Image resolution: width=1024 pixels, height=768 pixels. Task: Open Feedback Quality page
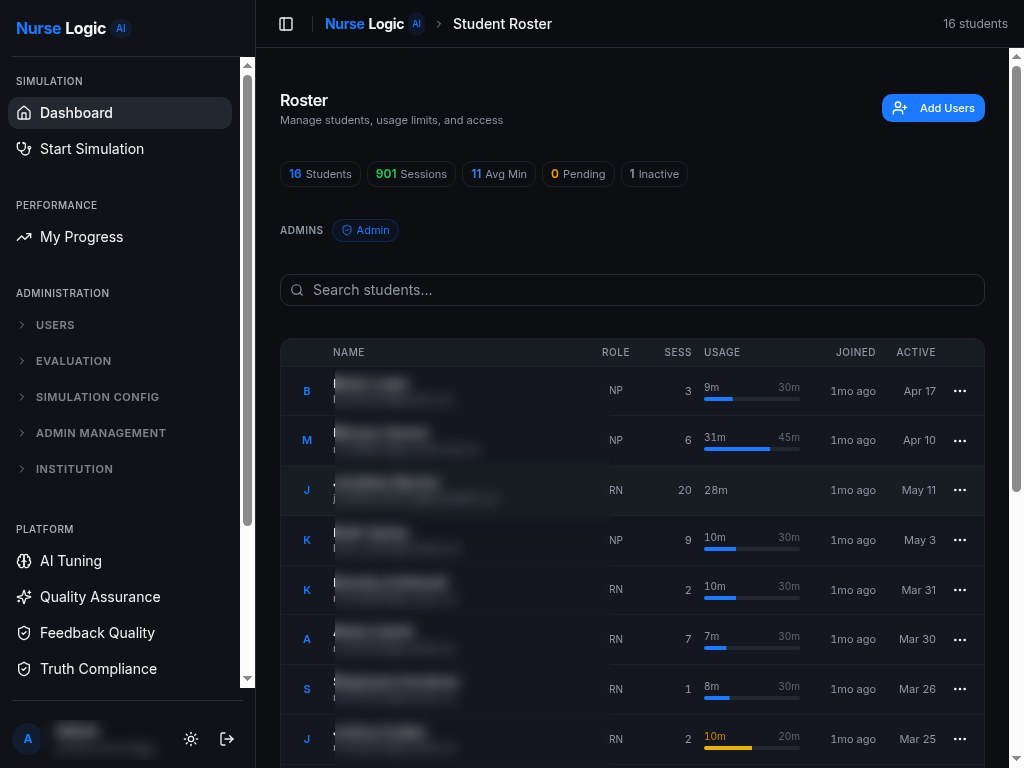pos(120,633)
